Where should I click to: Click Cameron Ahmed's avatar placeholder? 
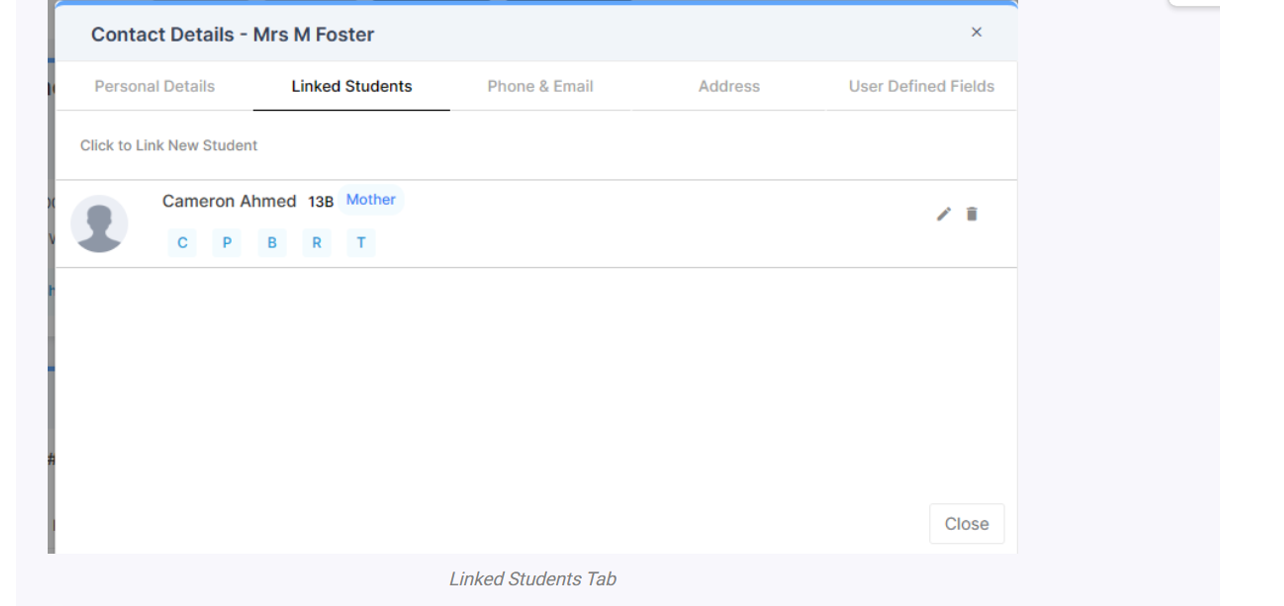99,224
